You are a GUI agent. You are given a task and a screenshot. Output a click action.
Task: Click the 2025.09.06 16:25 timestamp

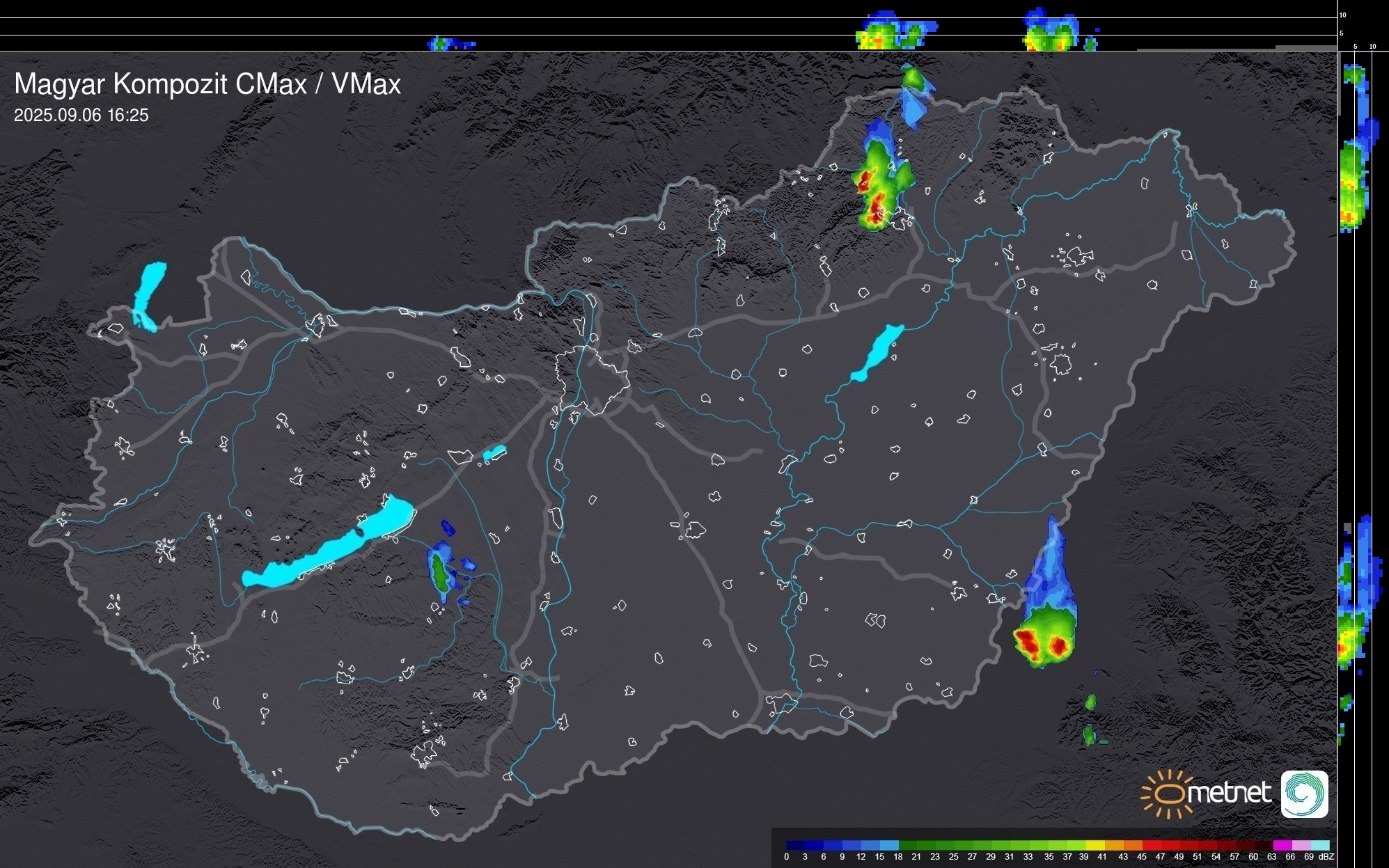click(81, 116)
